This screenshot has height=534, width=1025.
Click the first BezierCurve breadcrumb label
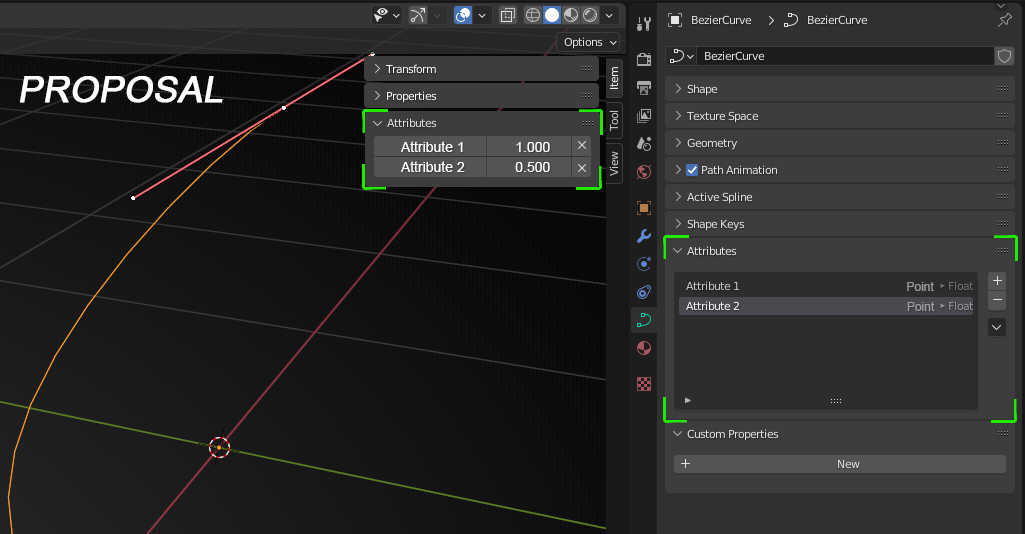point(721,20)
